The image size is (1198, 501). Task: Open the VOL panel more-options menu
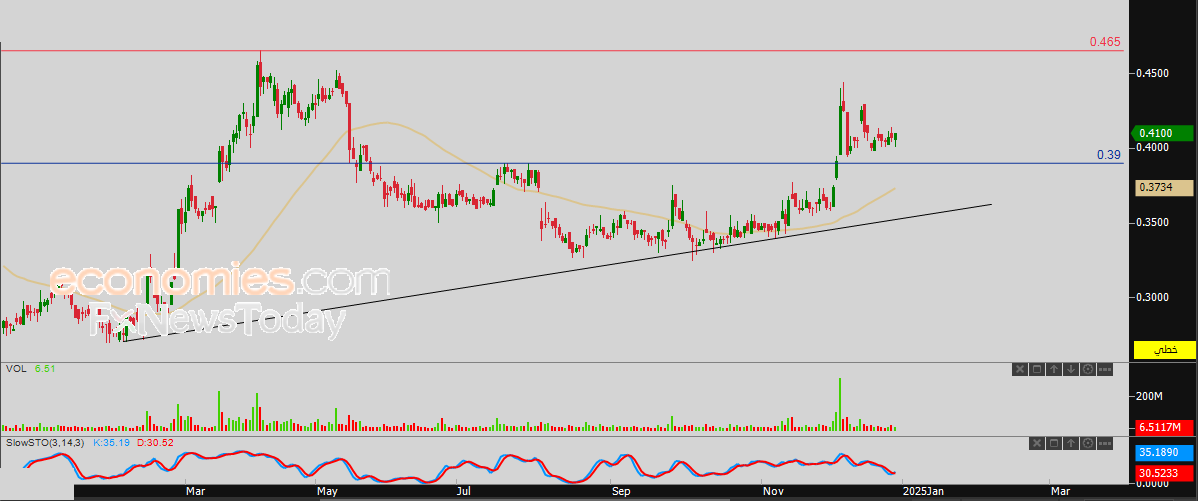point(1105,370)
